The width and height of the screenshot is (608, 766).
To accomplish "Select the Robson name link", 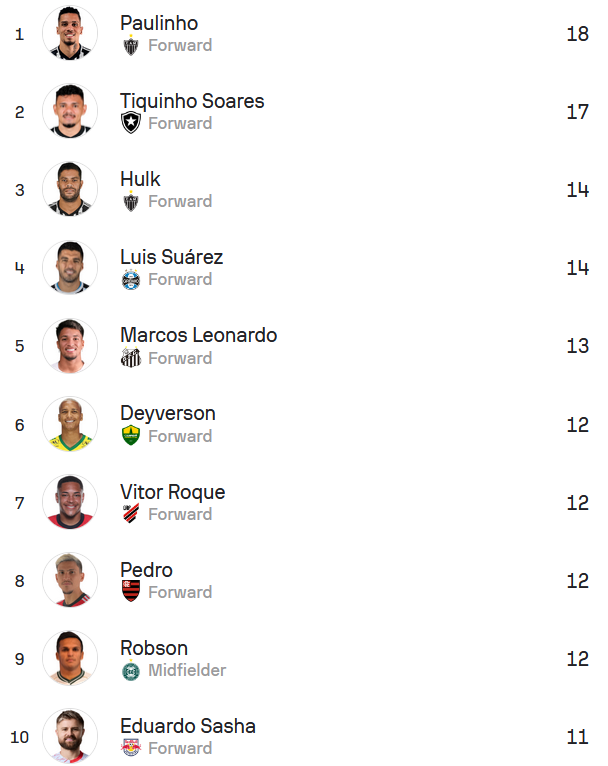I will click(154, 648).
